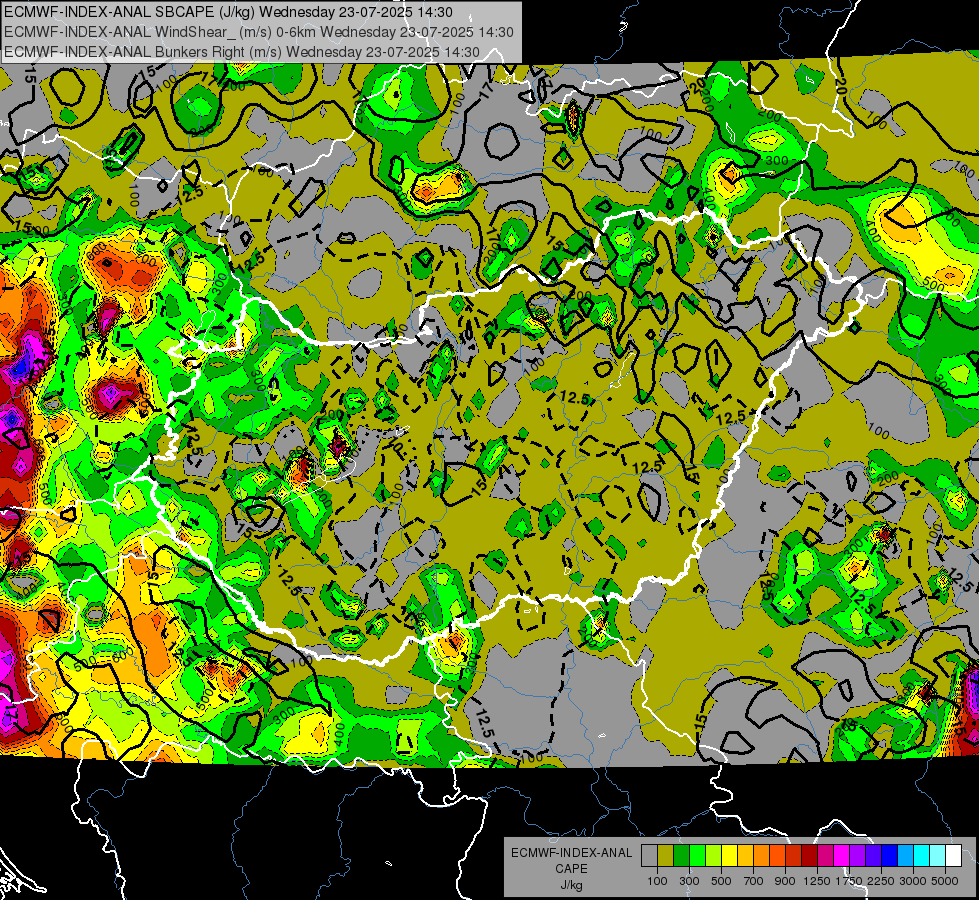The image size is (979, 900).
Task: Click the J/kg unit label in legend
Action: tap(571, 886)
